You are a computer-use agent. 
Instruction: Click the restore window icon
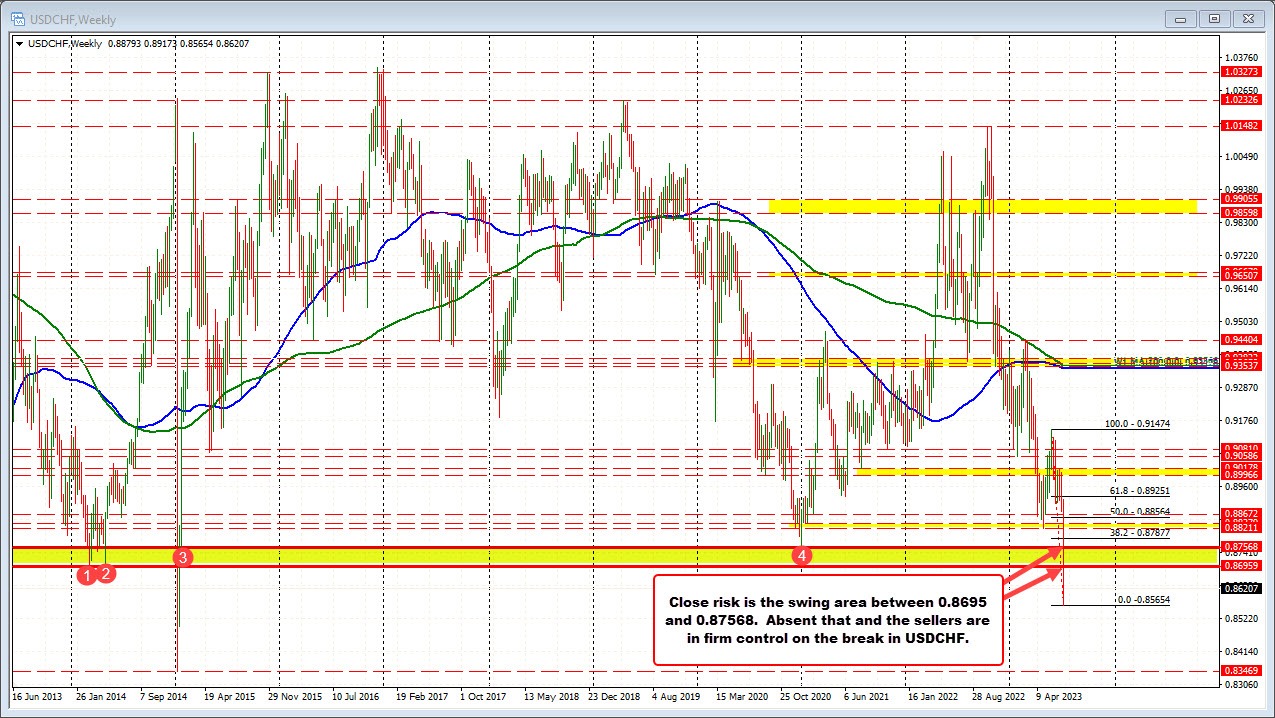[x=1213, y=17]
